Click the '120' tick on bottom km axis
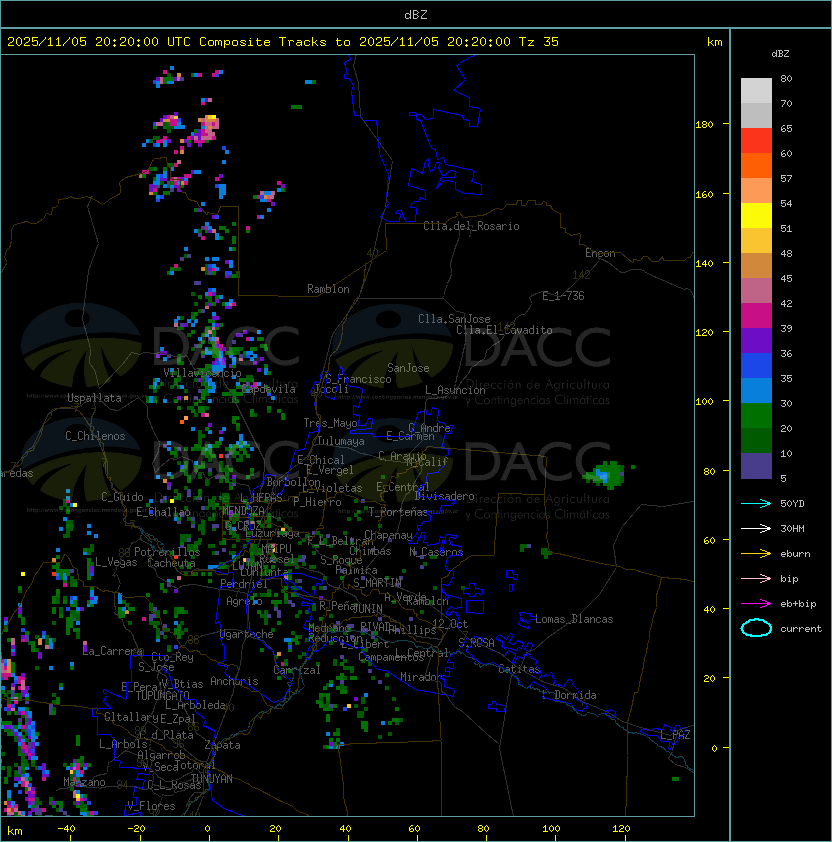 point(621,829)
